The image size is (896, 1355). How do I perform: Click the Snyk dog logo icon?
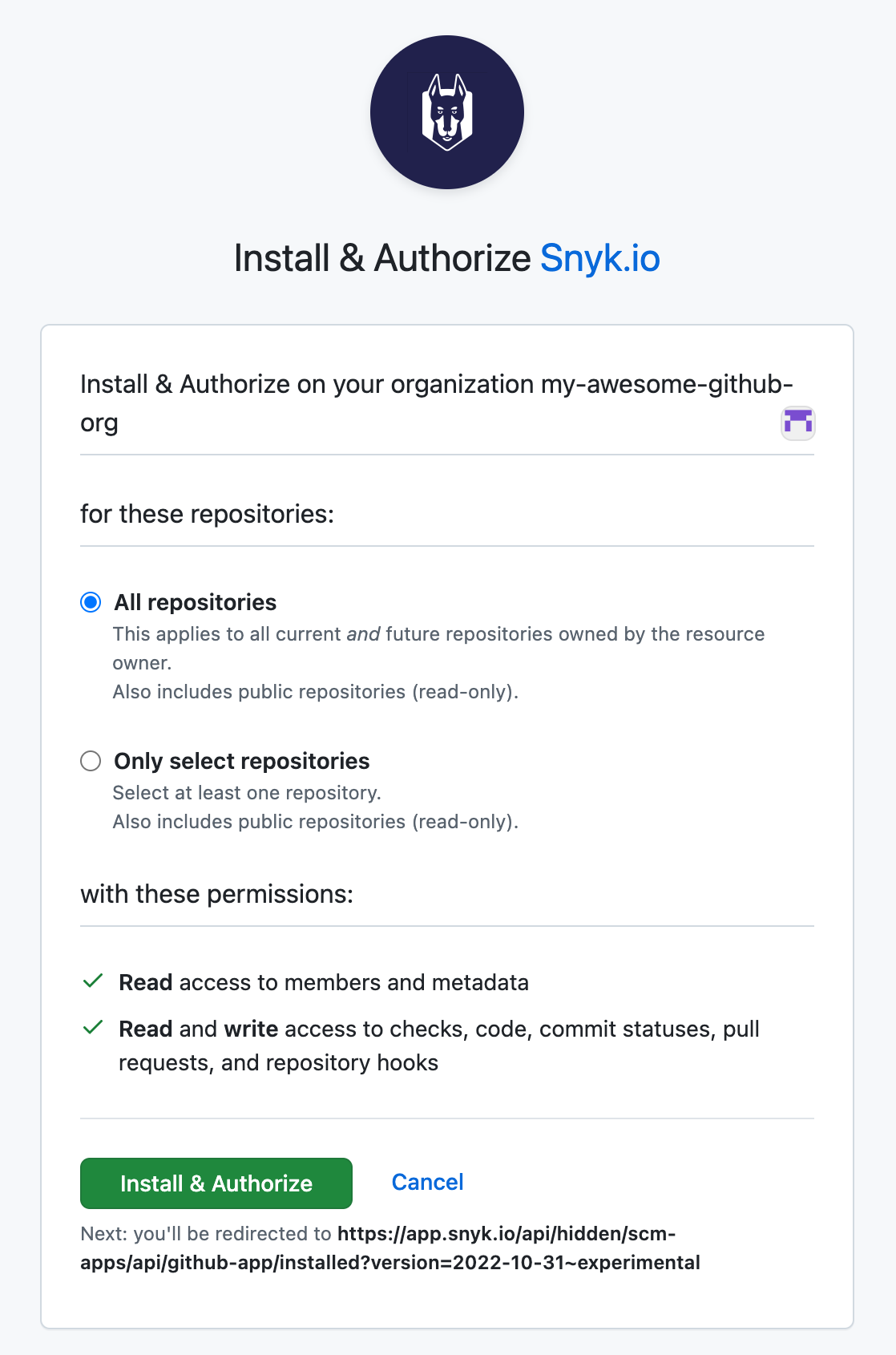coord(446,112)
